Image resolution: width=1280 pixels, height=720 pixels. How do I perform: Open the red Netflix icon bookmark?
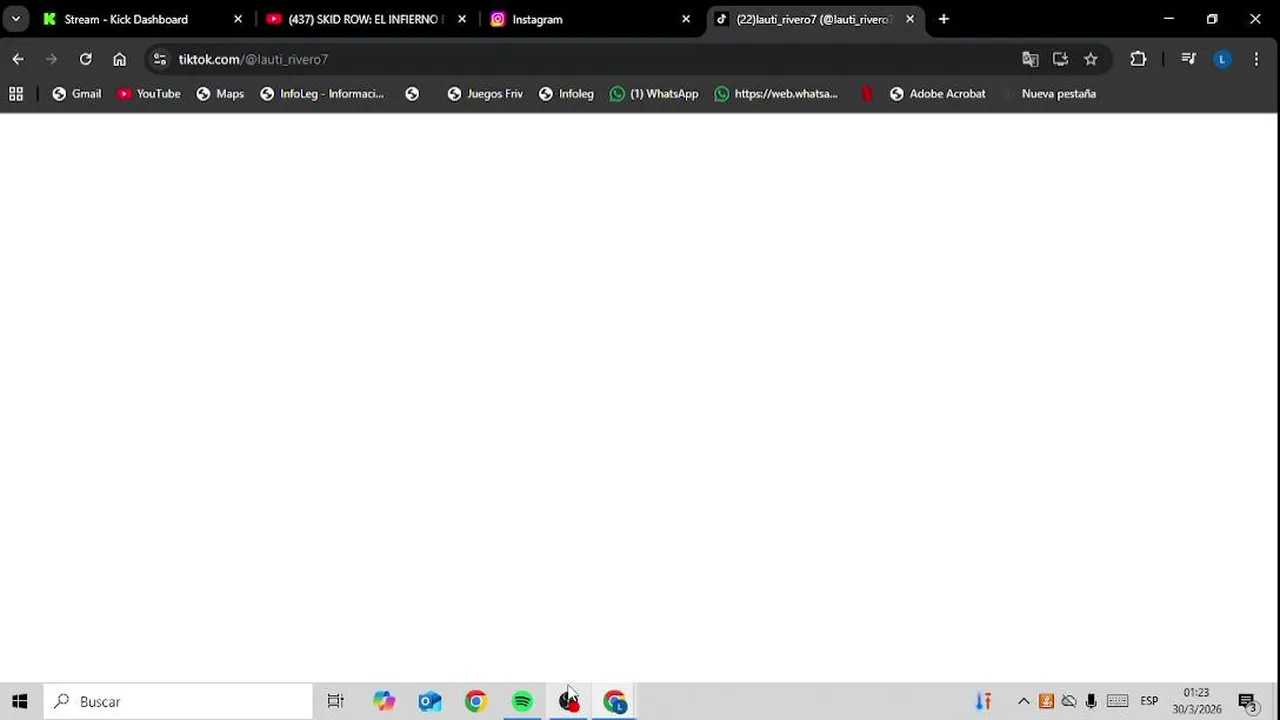point(867,94)
